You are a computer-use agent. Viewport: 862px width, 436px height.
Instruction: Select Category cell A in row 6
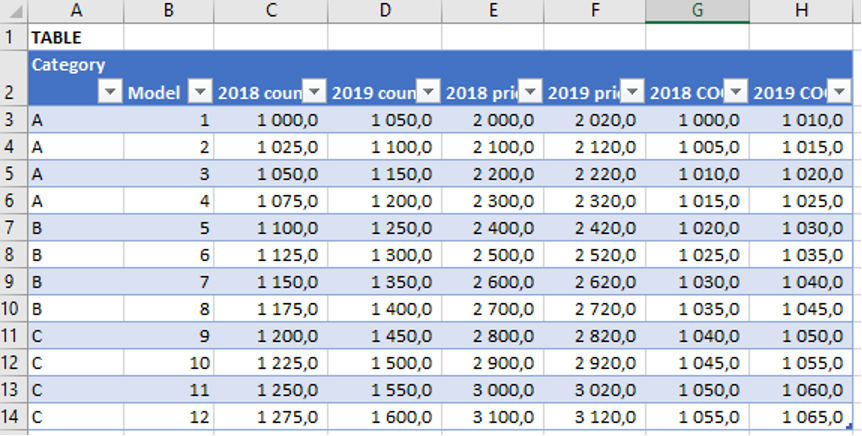coord(76,201)
